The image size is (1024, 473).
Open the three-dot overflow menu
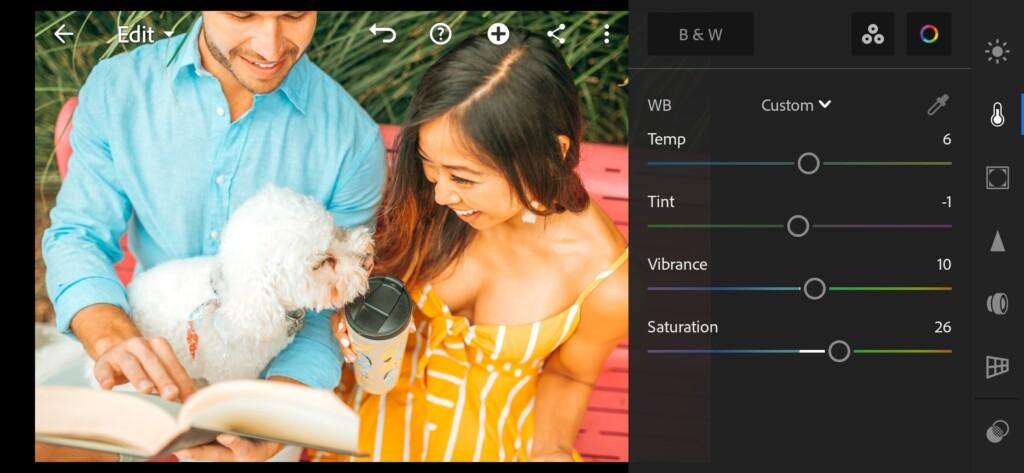[607, 34]
